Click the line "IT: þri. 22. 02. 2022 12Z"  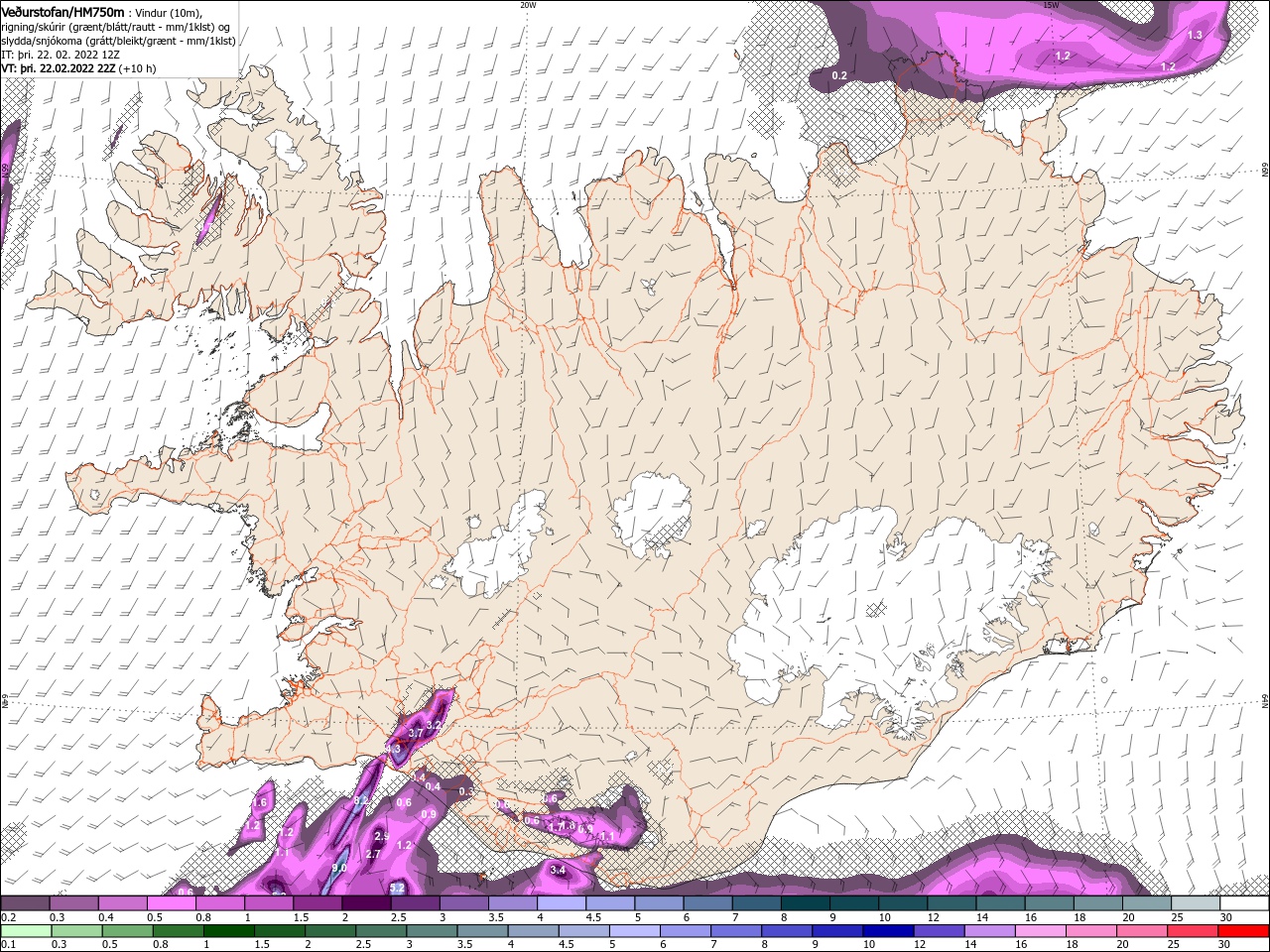pyautogui.click(x=61, y=55)
